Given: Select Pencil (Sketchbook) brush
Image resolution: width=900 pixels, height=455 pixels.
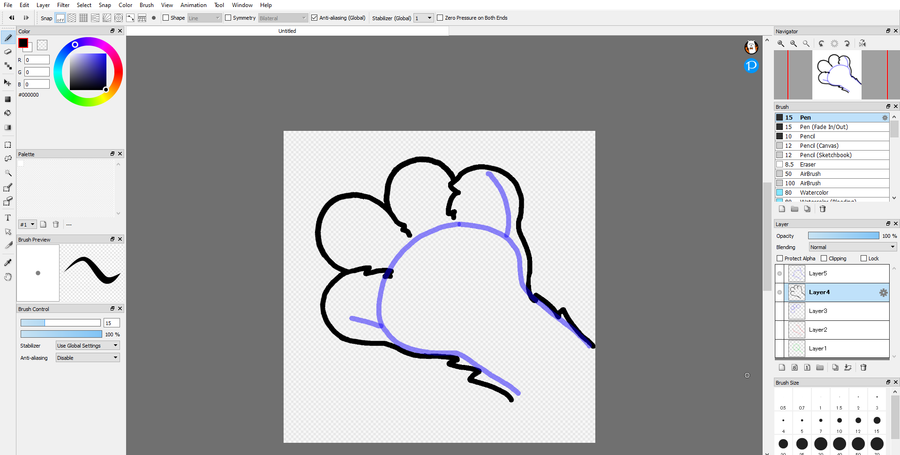Looking at the screenshot, I should pos(832,155).
